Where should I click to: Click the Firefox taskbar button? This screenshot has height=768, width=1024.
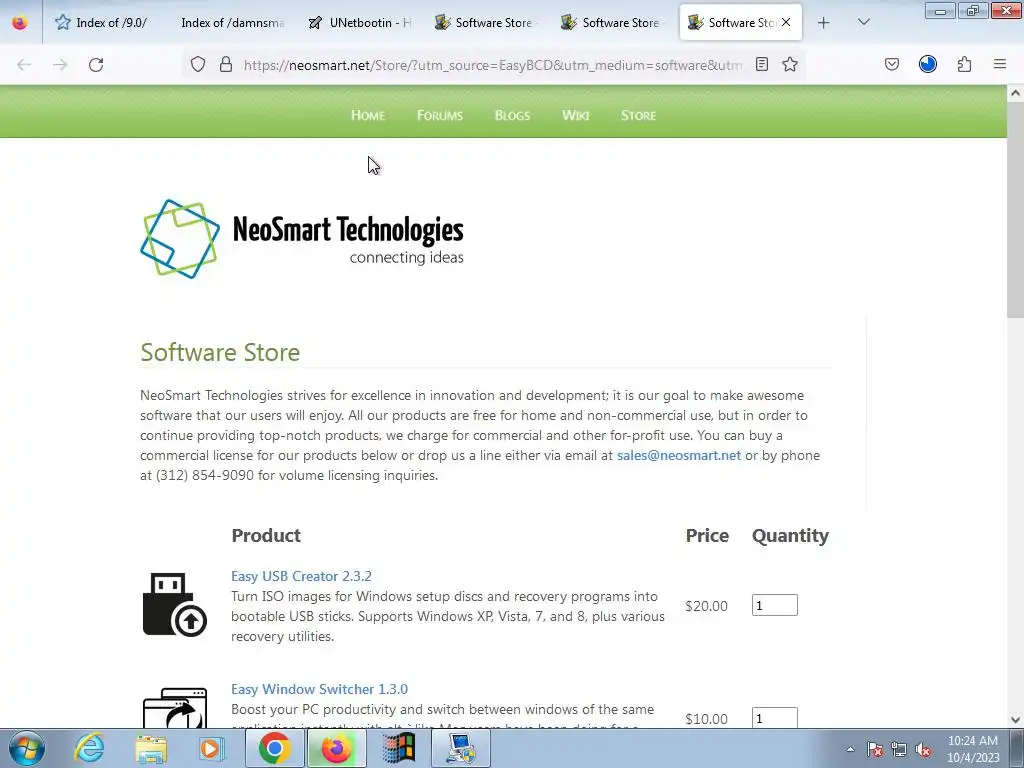(x=336, y=748)
